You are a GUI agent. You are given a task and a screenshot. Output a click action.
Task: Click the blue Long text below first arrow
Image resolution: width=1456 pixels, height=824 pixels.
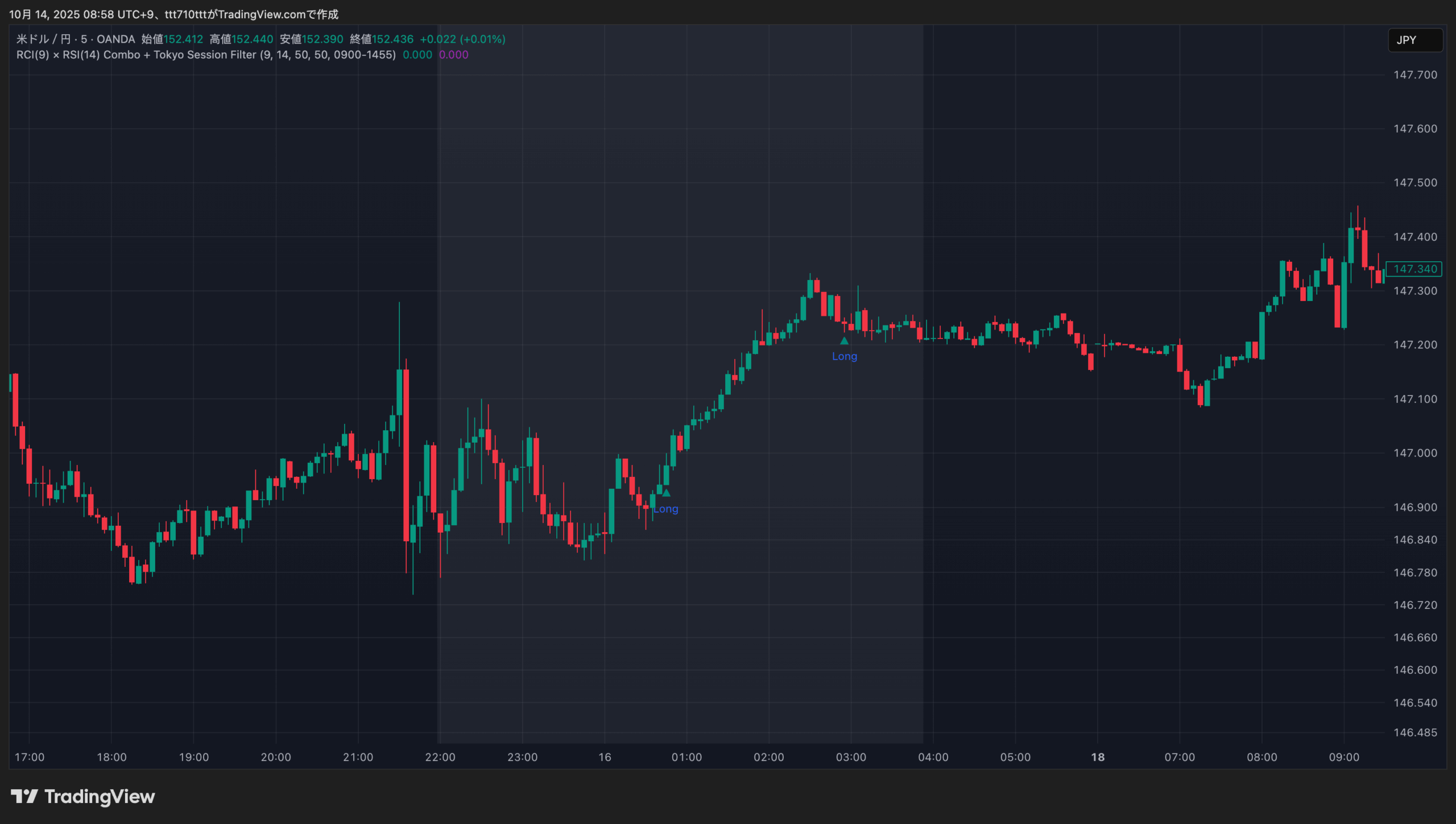click(x=666, y=509)
